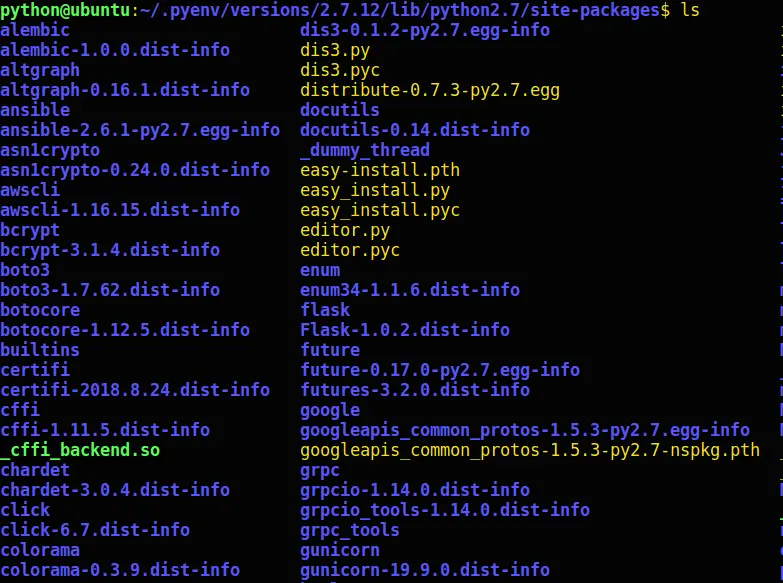
Task: Click the 'altgraph' directory name
Action: coord(40,70)
